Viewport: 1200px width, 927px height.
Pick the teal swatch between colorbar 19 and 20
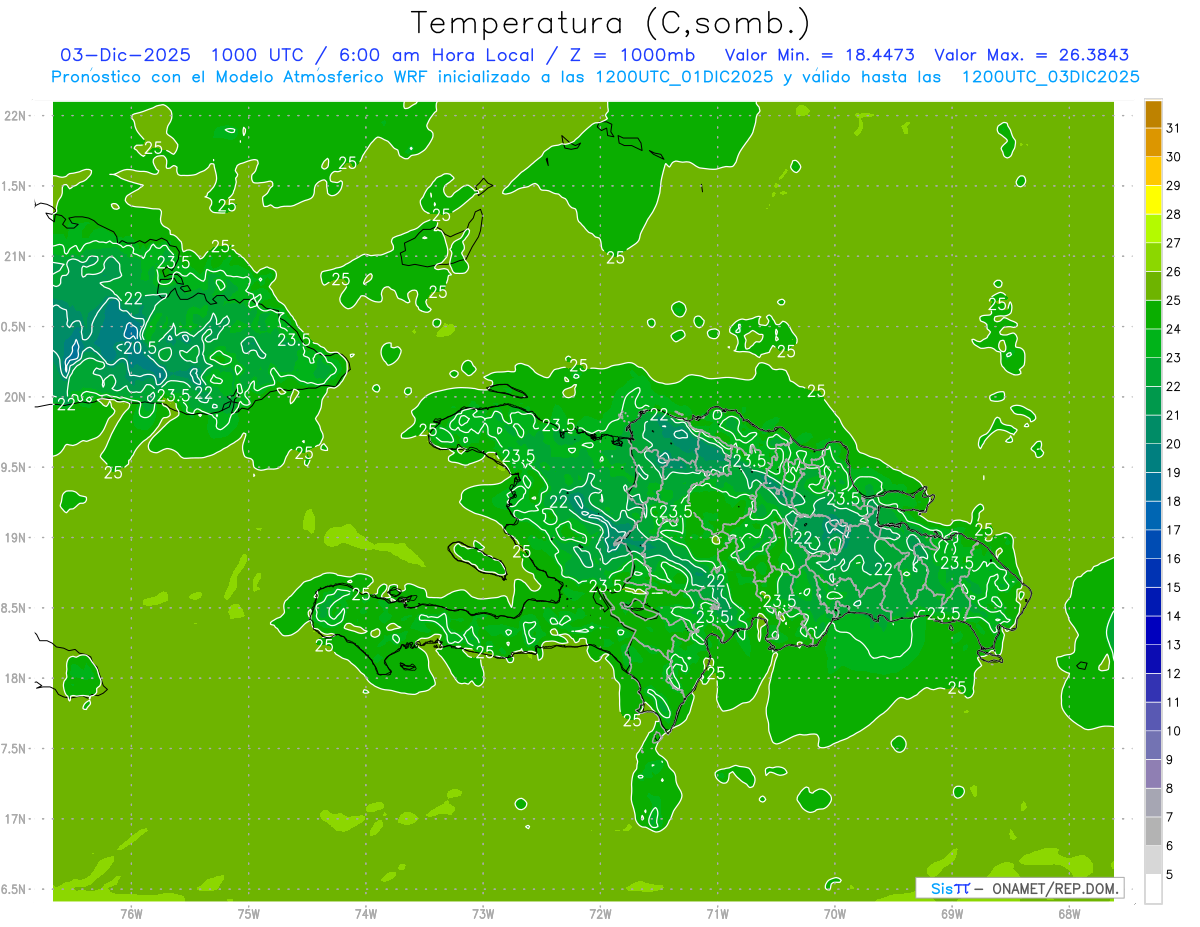click(1153, 459)
